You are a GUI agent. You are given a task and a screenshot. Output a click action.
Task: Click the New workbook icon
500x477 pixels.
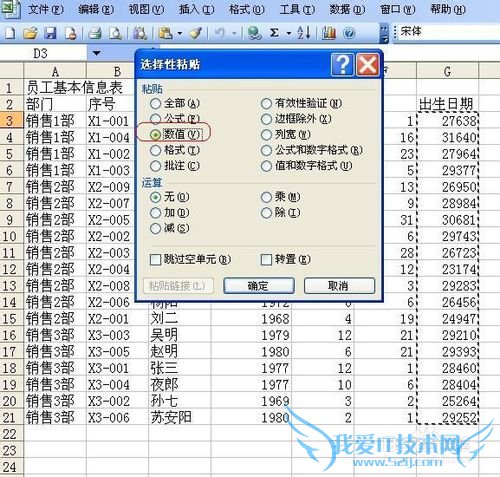click(x=10, y=33)
